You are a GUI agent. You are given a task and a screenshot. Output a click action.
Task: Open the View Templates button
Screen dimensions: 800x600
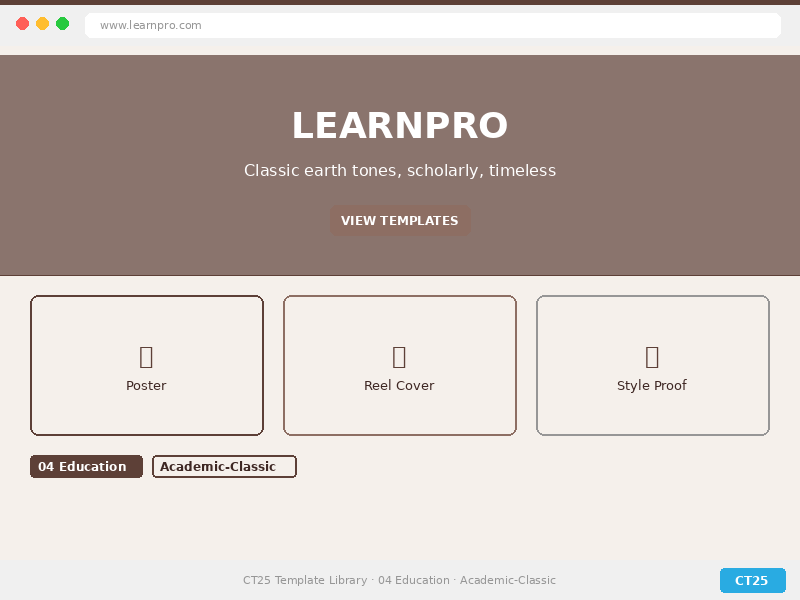400,221
